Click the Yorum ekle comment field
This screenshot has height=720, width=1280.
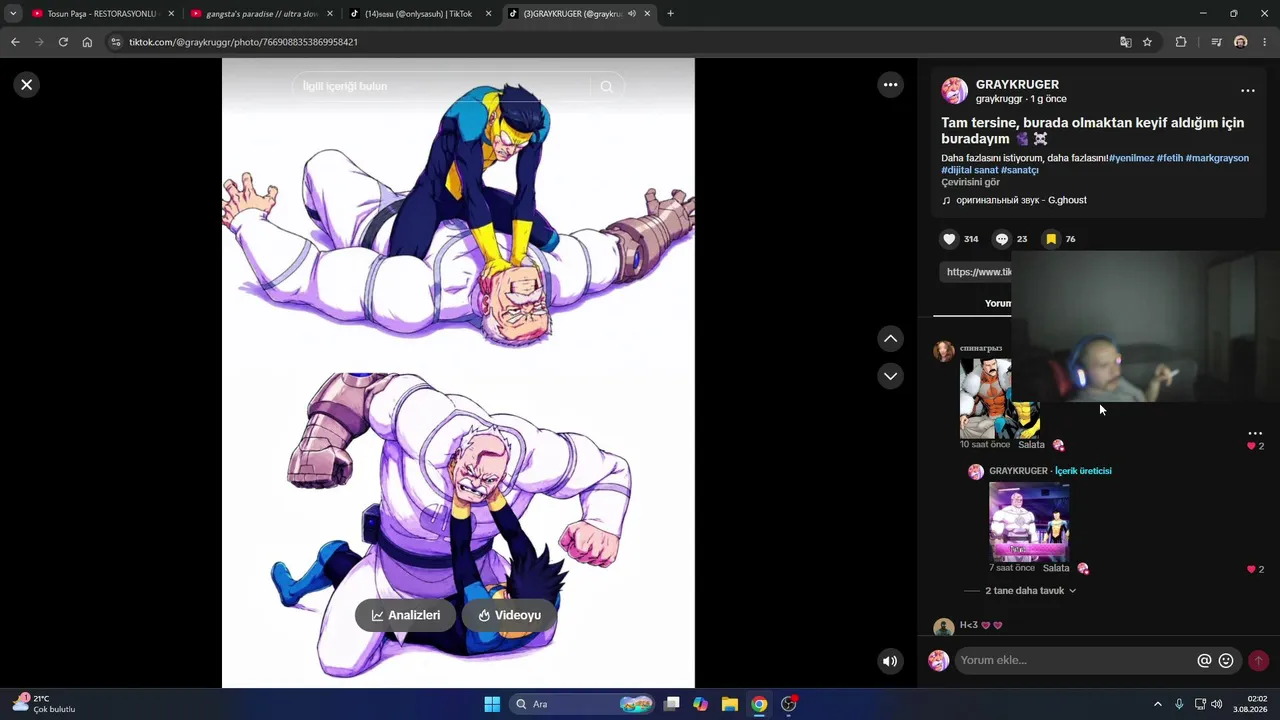1076,661
